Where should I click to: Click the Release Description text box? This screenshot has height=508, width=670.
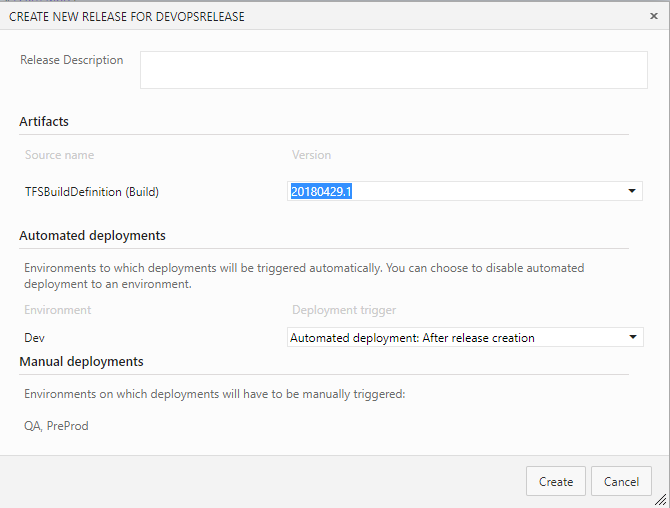coord(393,70)
